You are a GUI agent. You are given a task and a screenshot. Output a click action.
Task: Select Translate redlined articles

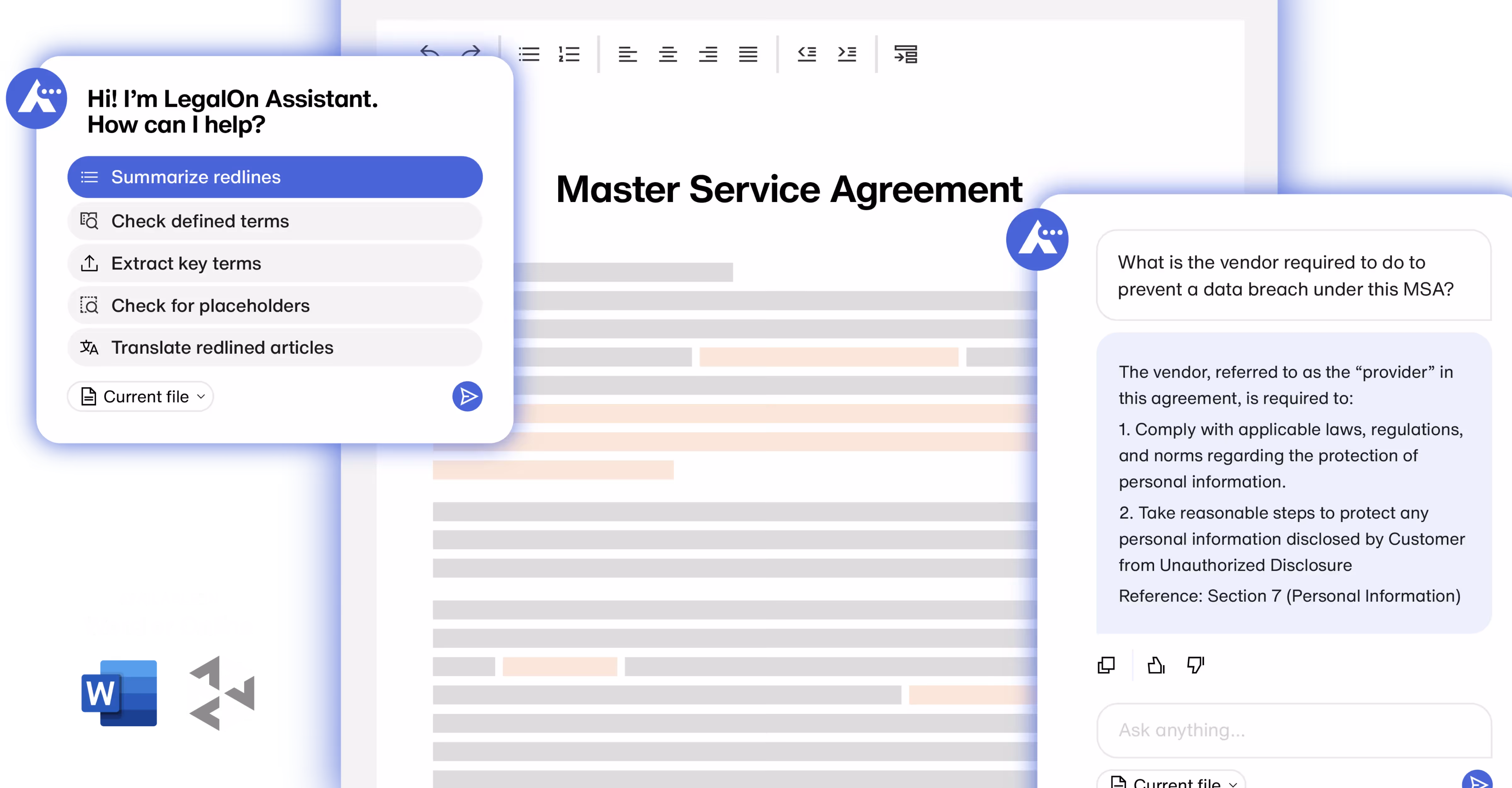(275, 348)
